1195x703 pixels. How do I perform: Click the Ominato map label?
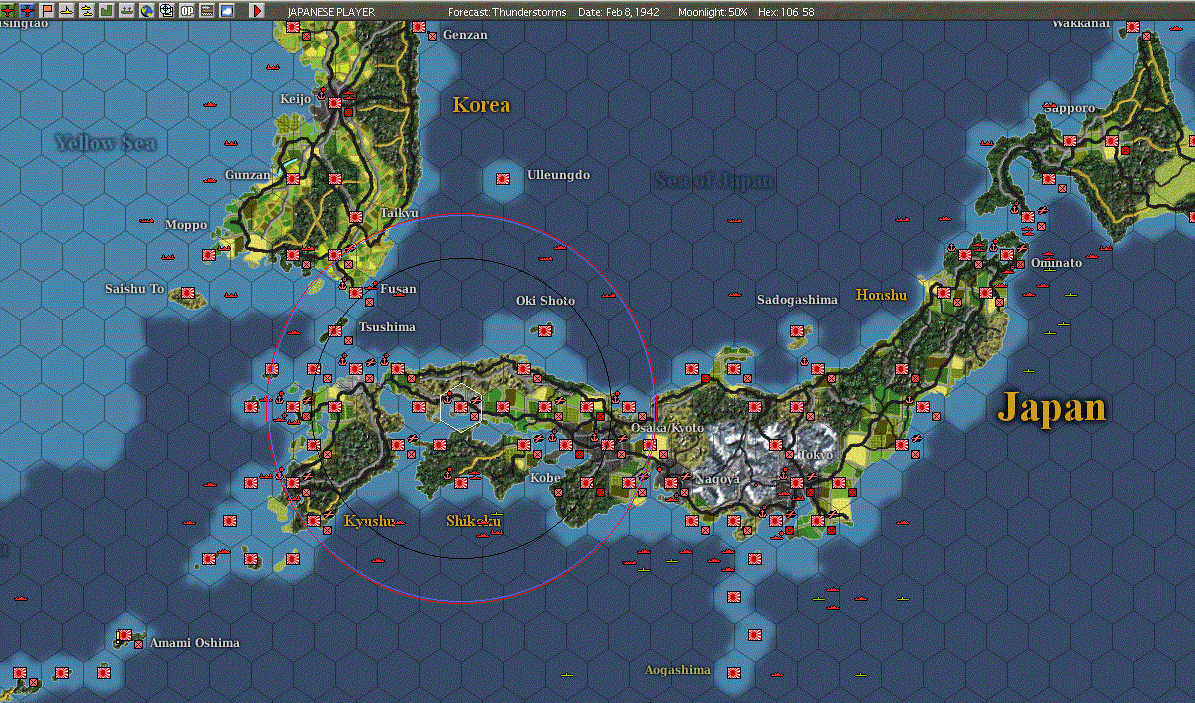[x=1056, y=263]
